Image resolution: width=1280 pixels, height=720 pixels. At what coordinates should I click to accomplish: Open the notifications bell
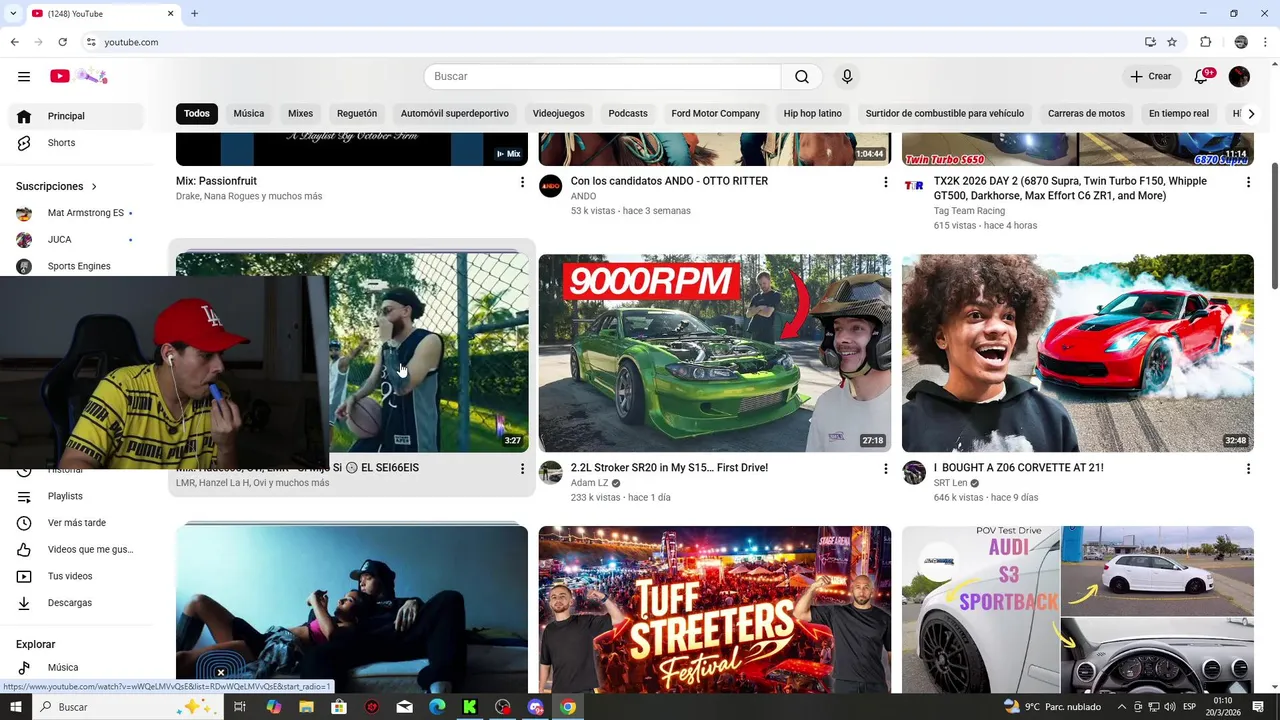1202,77
